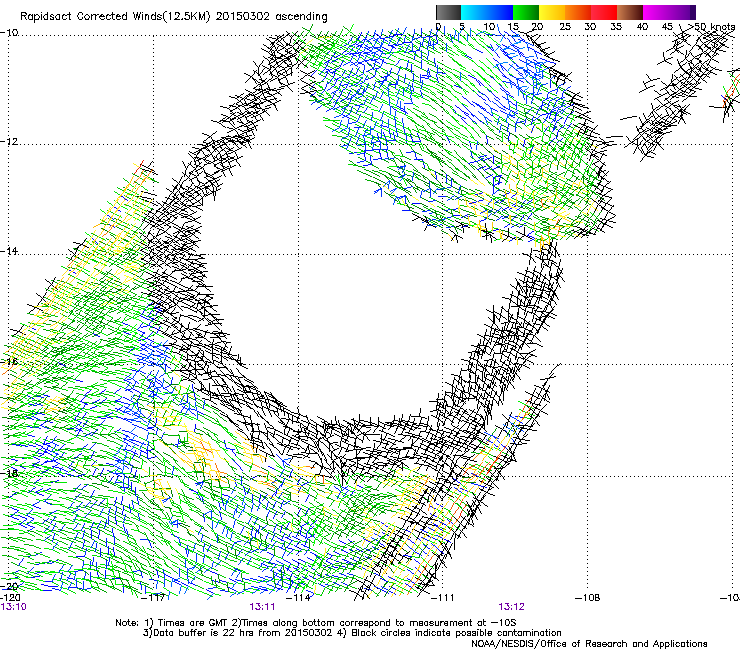Screen dimensions: 740x650
Task: Click the purple '13:12' time label
Action: pos(512,607)
